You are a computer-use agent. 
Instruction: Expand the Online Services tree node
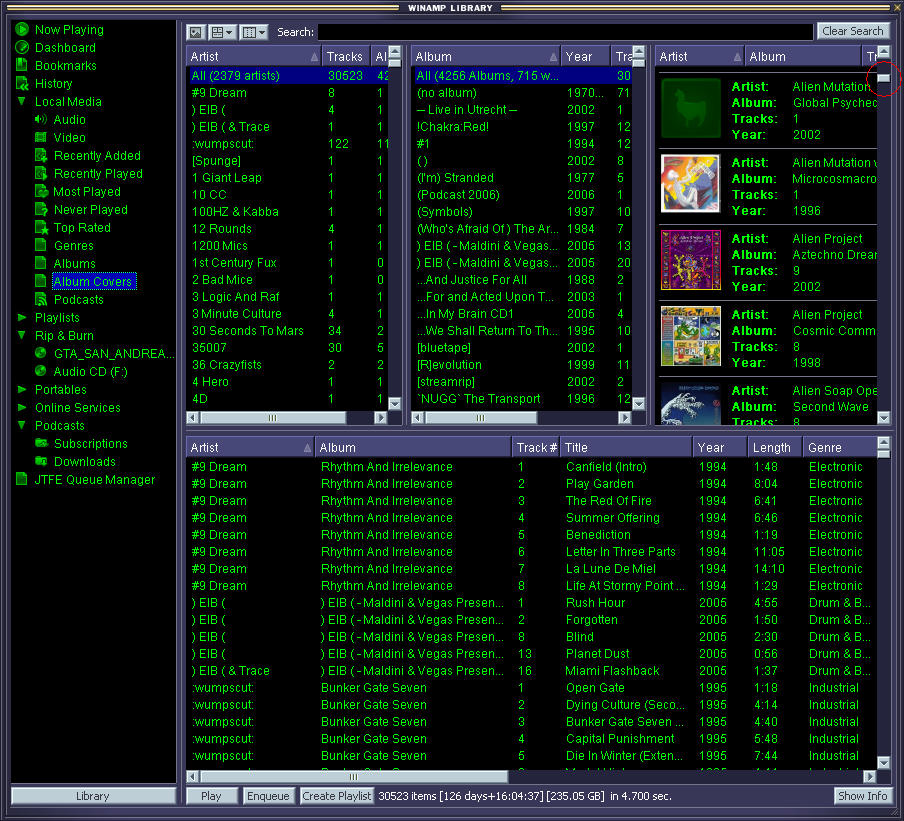pyautogui.click(x=22, y=407)
